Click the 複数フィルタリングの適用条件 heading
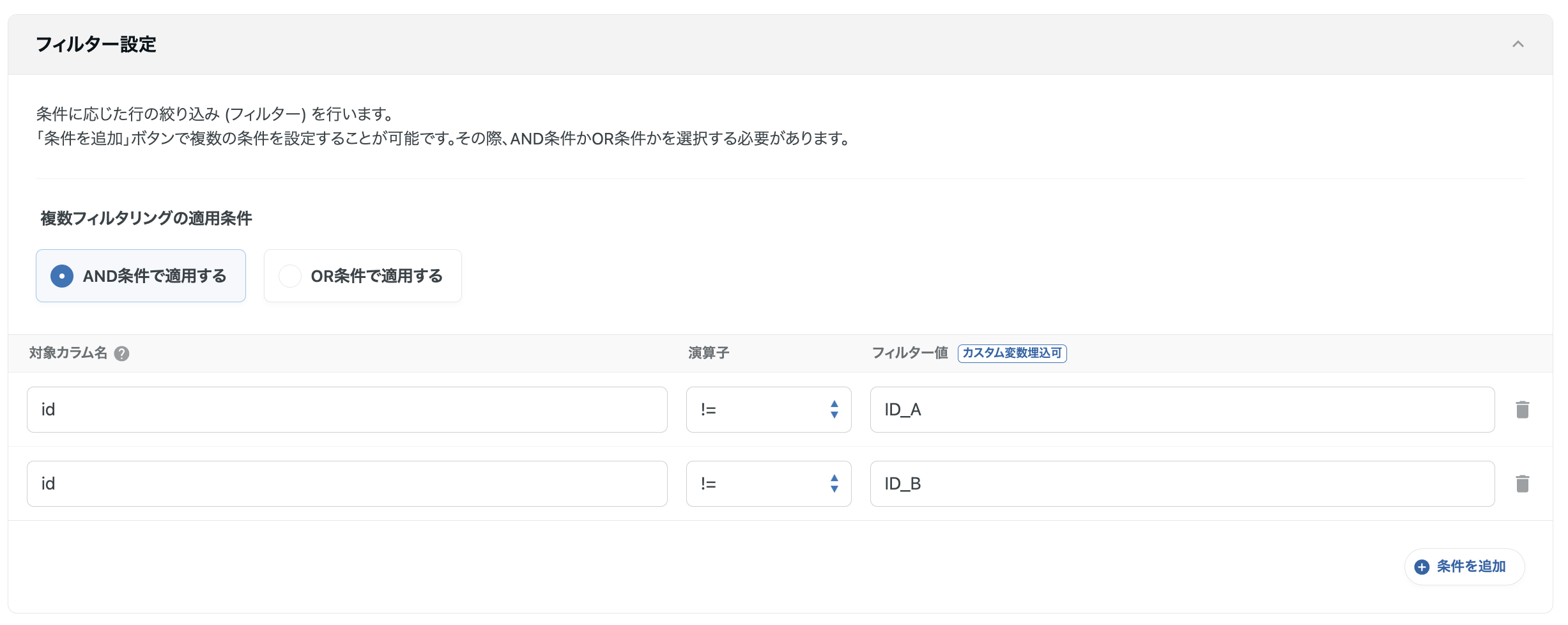 coord(146,219)
